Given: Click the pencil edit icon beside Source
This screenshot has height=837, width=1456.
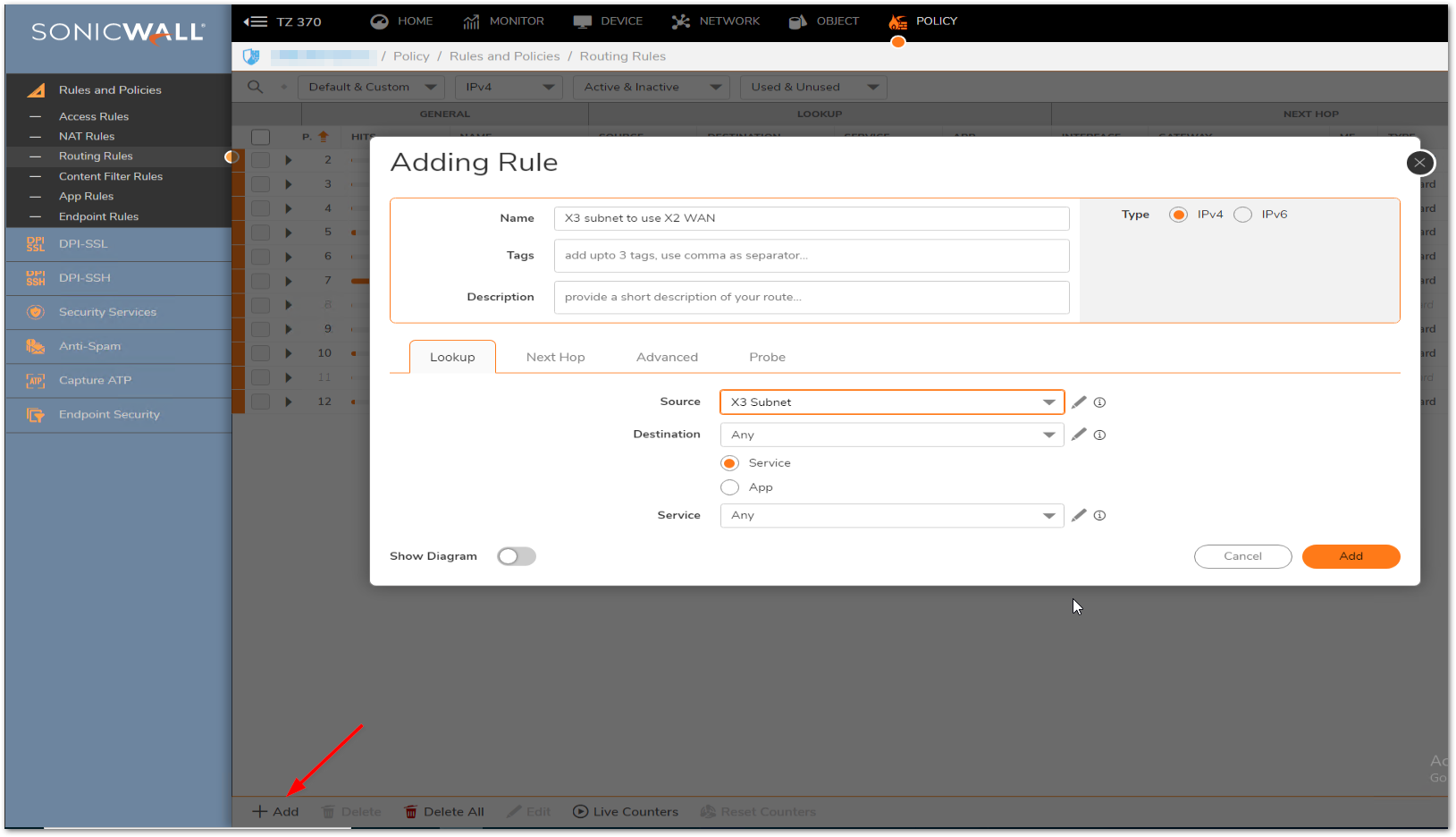Looking at the screenshot, I should point(1079,402).
